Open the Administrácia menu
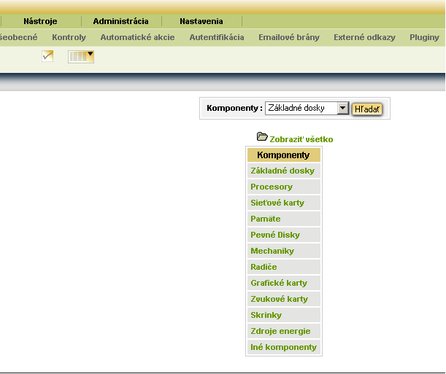446x374 pixels. click(121, 21)
